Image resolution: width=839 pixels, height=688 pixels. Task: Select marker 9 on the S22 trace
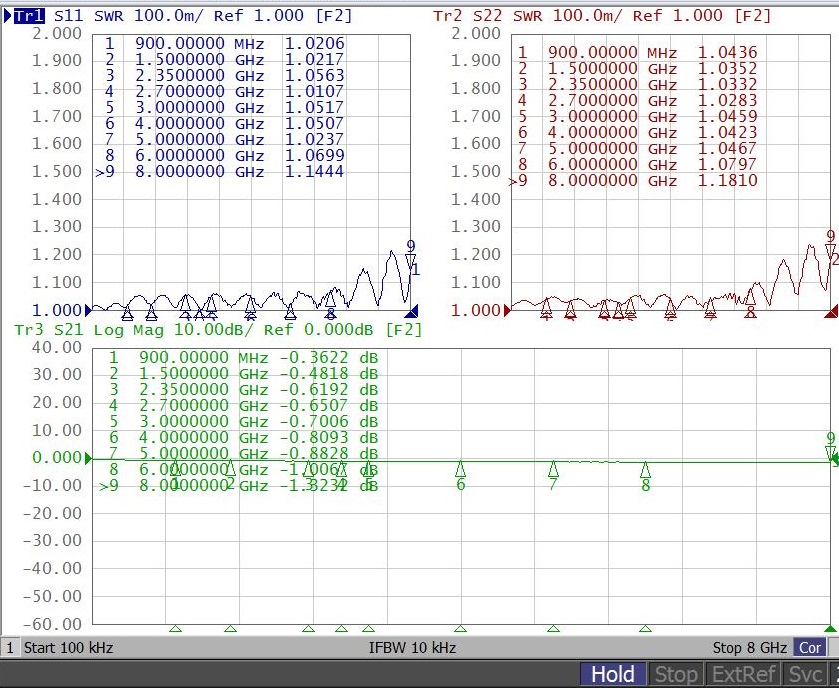pyautogui.click(x=829, y=250)
